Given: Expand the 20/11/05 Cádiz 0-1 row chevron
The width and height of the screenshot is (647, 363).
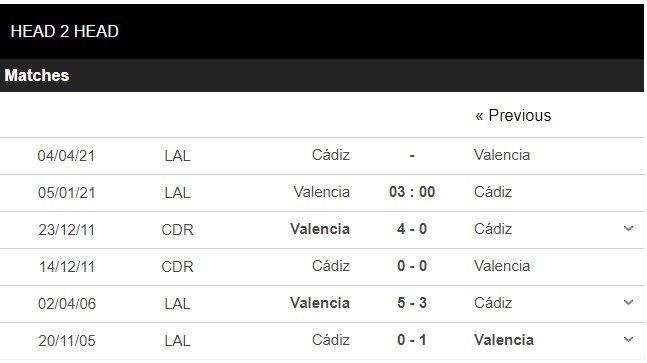Looking at the screenshot, I should pyautogui.click(x=628, y=339).
